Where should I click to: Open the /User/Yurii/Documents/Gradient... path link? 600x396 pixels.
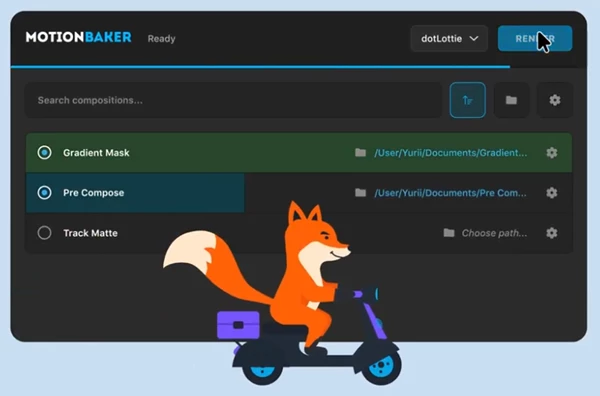(x=450, y=153)
